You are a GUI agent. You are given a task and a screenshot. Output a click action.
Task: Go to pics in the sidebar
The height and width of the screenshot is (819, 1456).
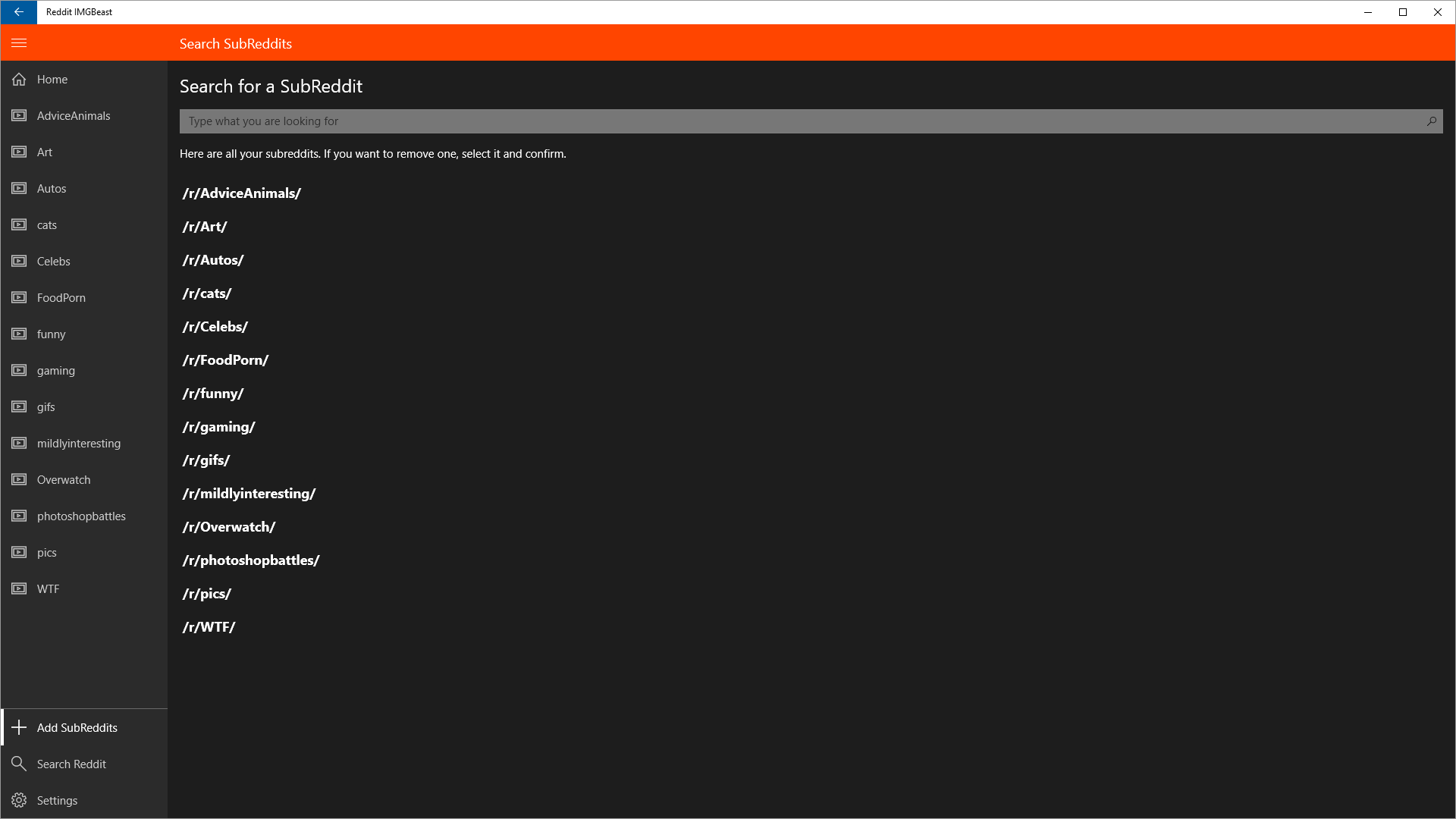pyautogui.click(x=84, y=552)
